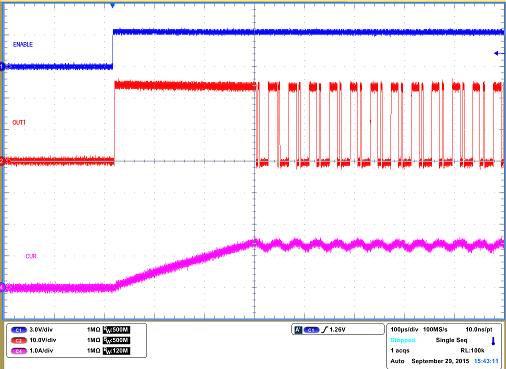Click the 500M bandwidth badge for C1
This screenshot has width=506, height=369.
coord(116,330)
